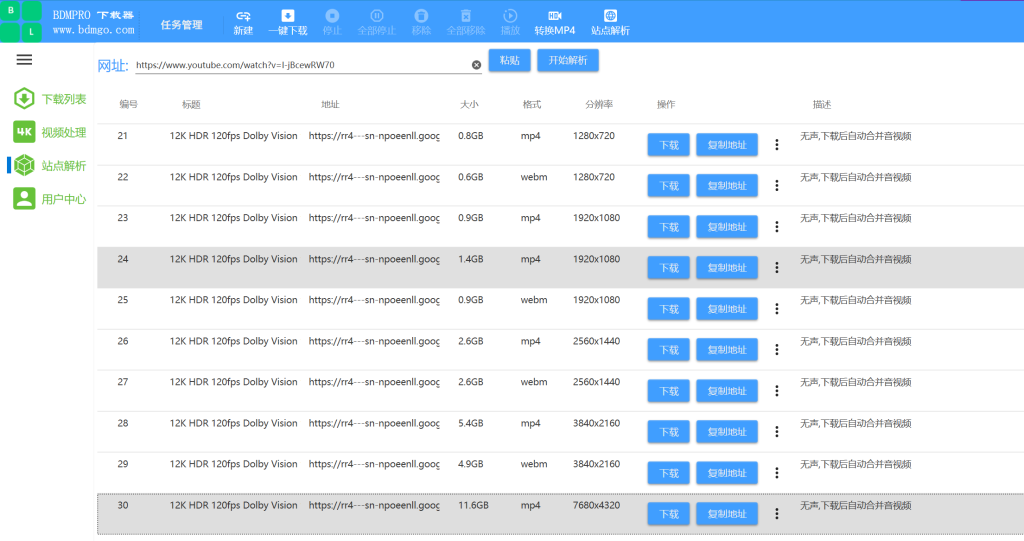Switch to 任务管理 task management tab
Viewport: 1024px width, 541px height.
tap(182, 25)
